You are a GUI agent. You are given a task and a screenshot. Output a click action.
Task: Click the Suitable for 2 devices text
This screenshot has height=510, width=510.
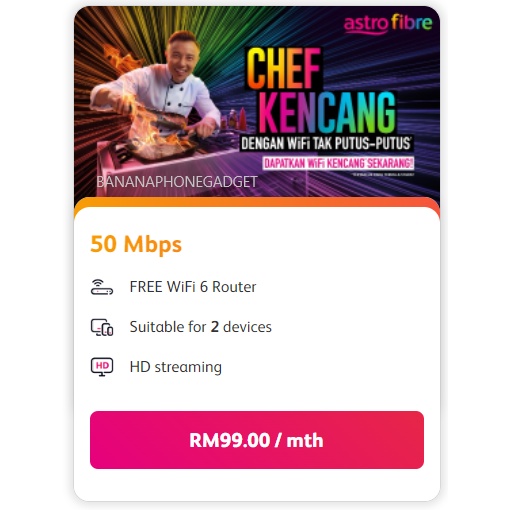tap(201, 327)
